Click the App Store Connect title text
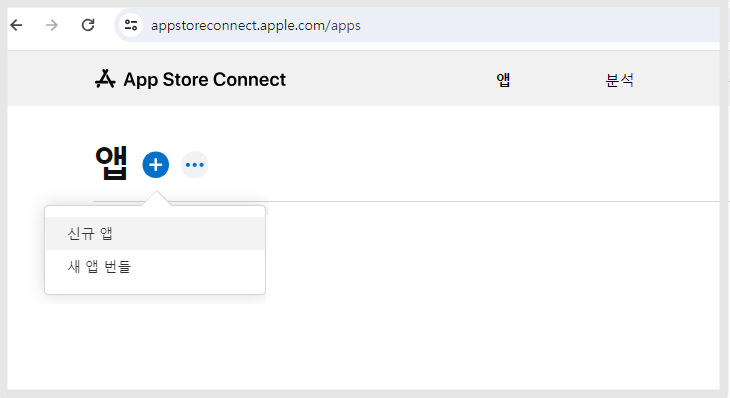Viewport: 730px width, 398px height. coord(204,80)
